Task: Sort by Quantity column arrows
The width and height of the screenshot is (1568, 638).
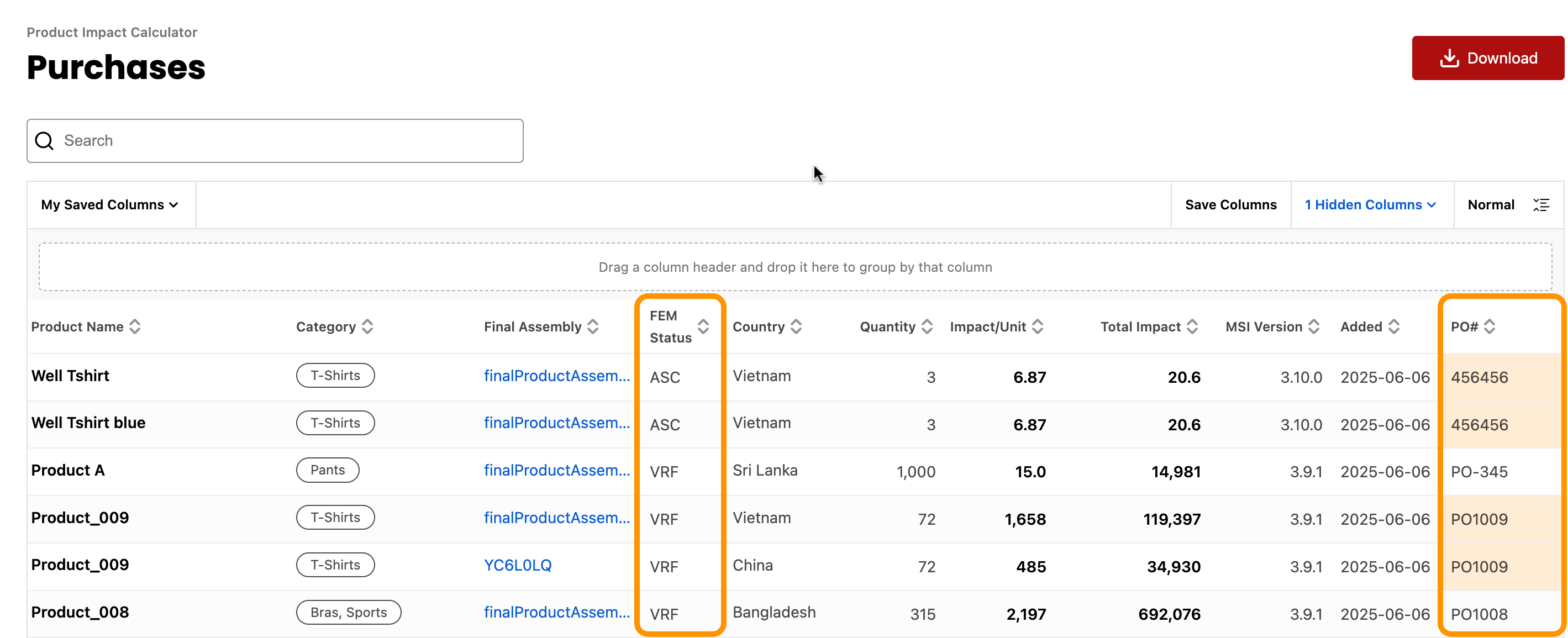Action: pos(928,327)
